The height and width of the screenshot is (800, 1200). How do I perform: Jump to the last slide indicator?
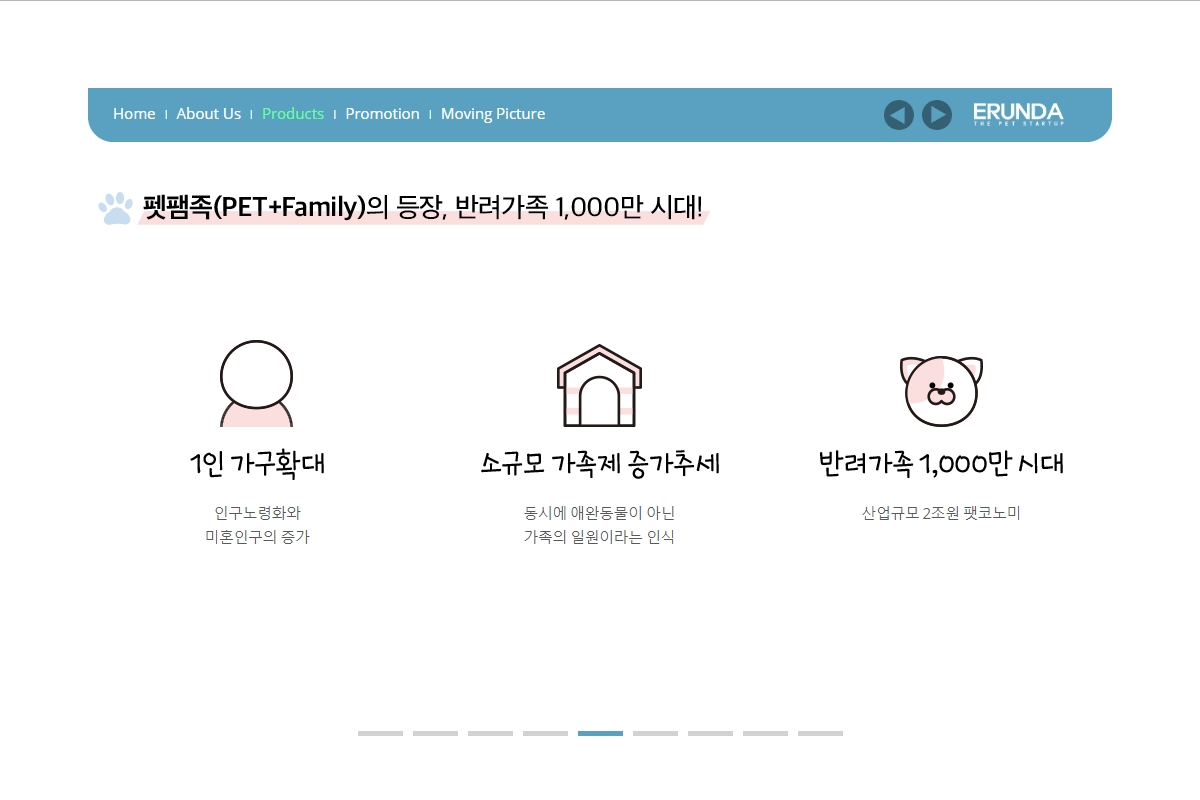(x=820, y=733)
